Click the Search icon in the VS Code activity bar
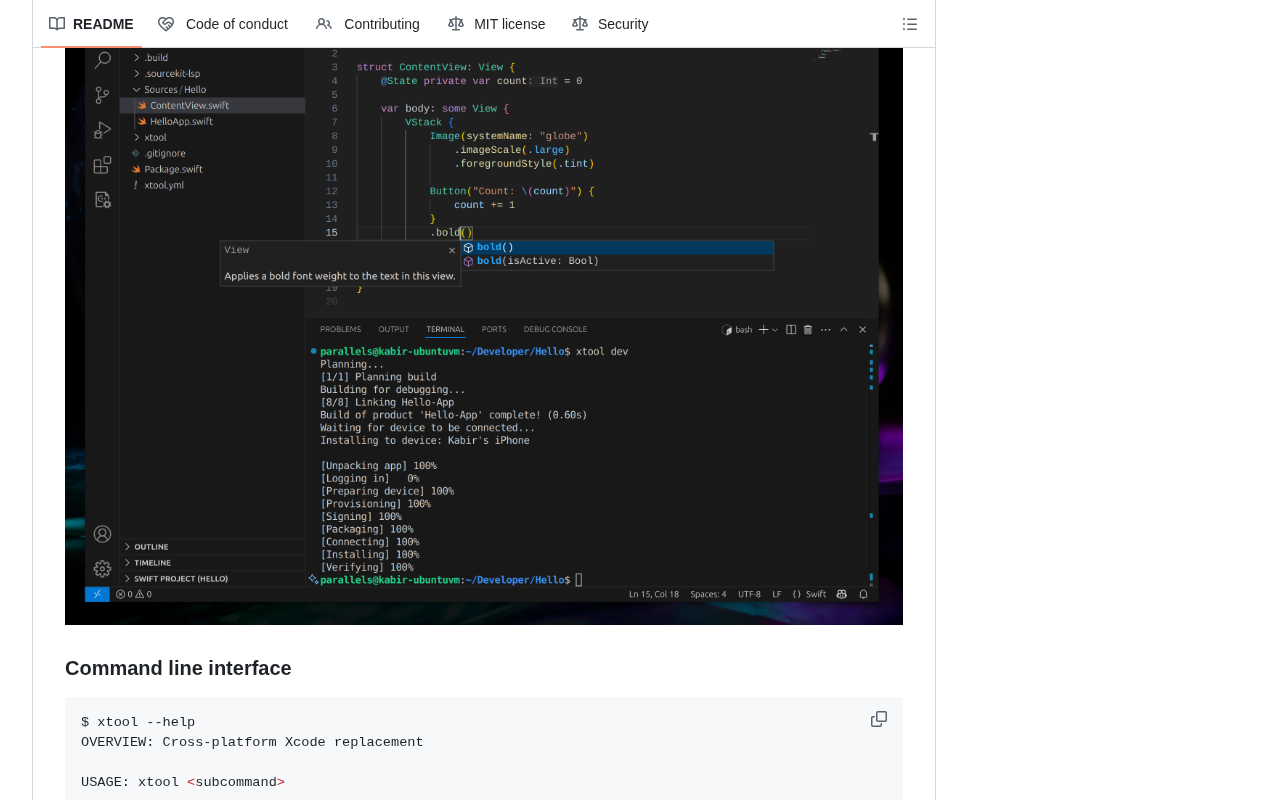Screen dimensions: 1280x800 (102, 61)
